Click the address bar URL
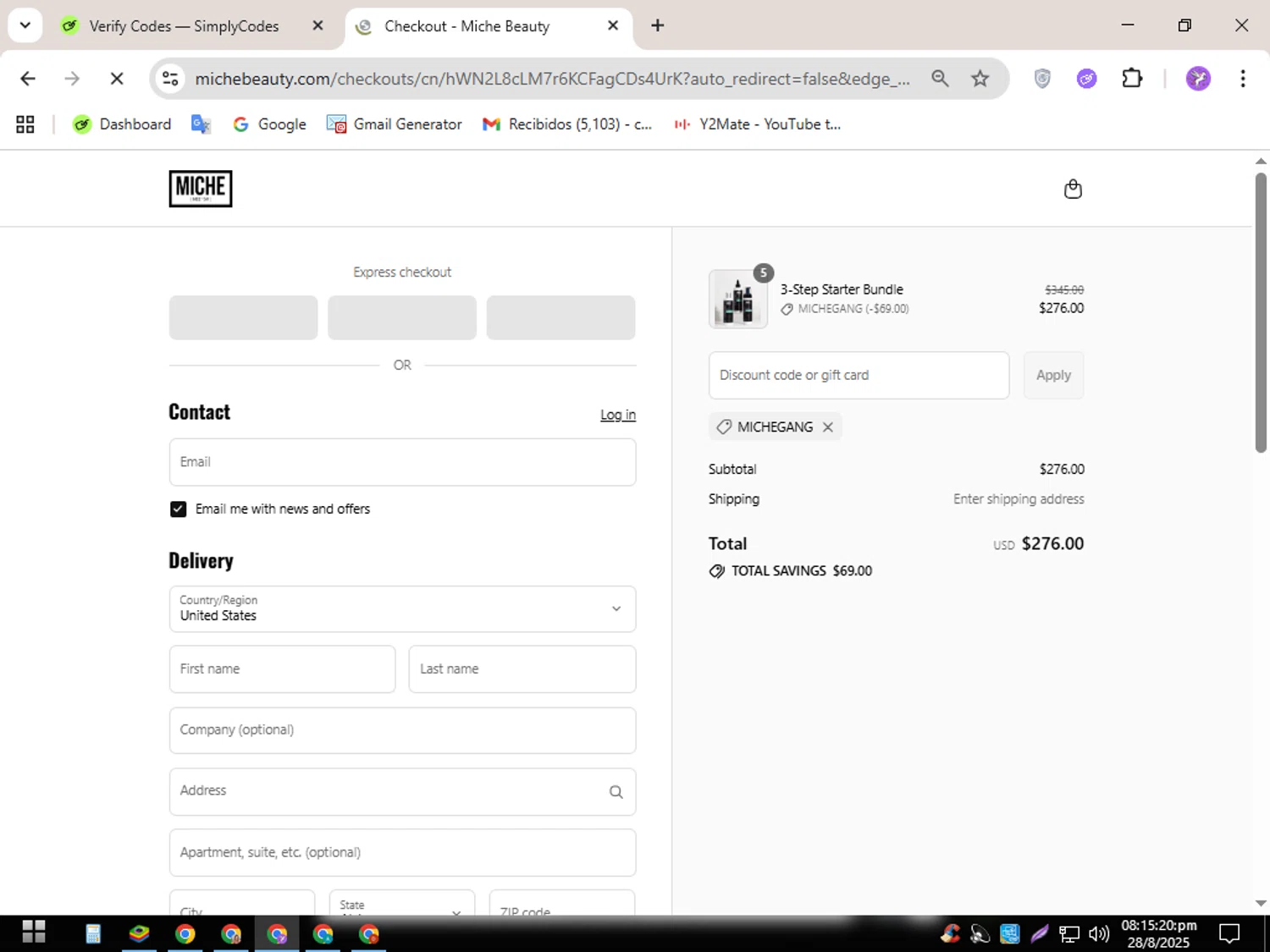 [552, 79]
